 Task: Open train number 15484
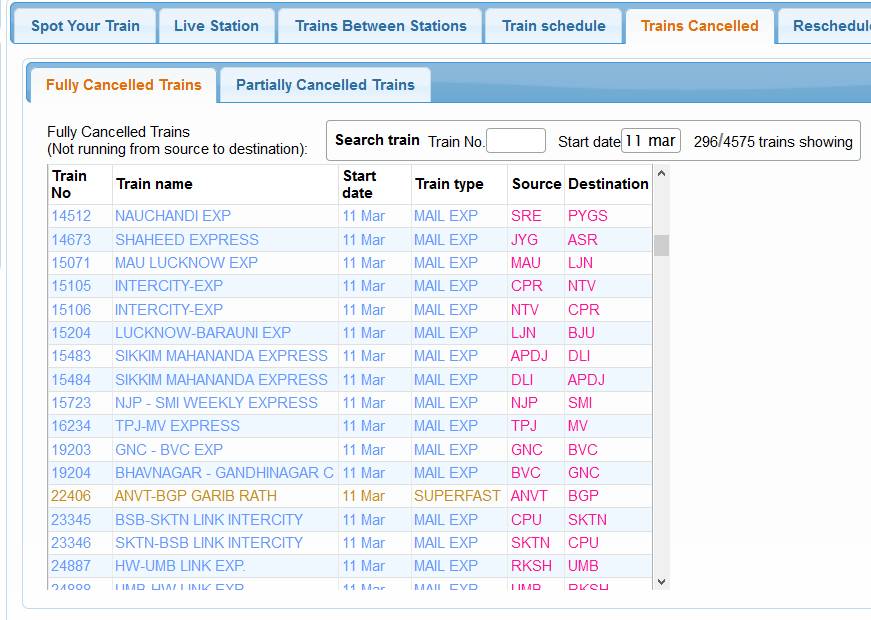click(71, 380)
